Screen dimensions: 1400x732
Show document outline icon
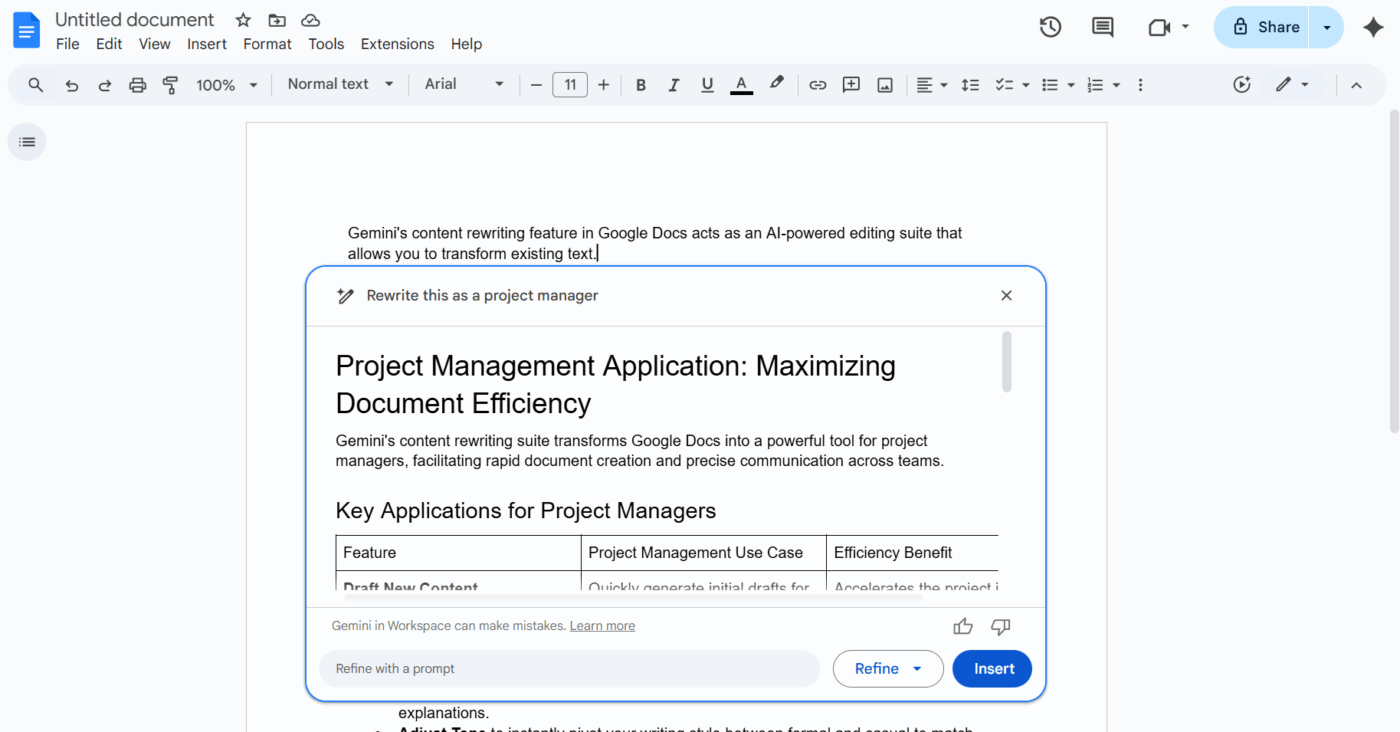pyautogui.click(x=27, y=142)
